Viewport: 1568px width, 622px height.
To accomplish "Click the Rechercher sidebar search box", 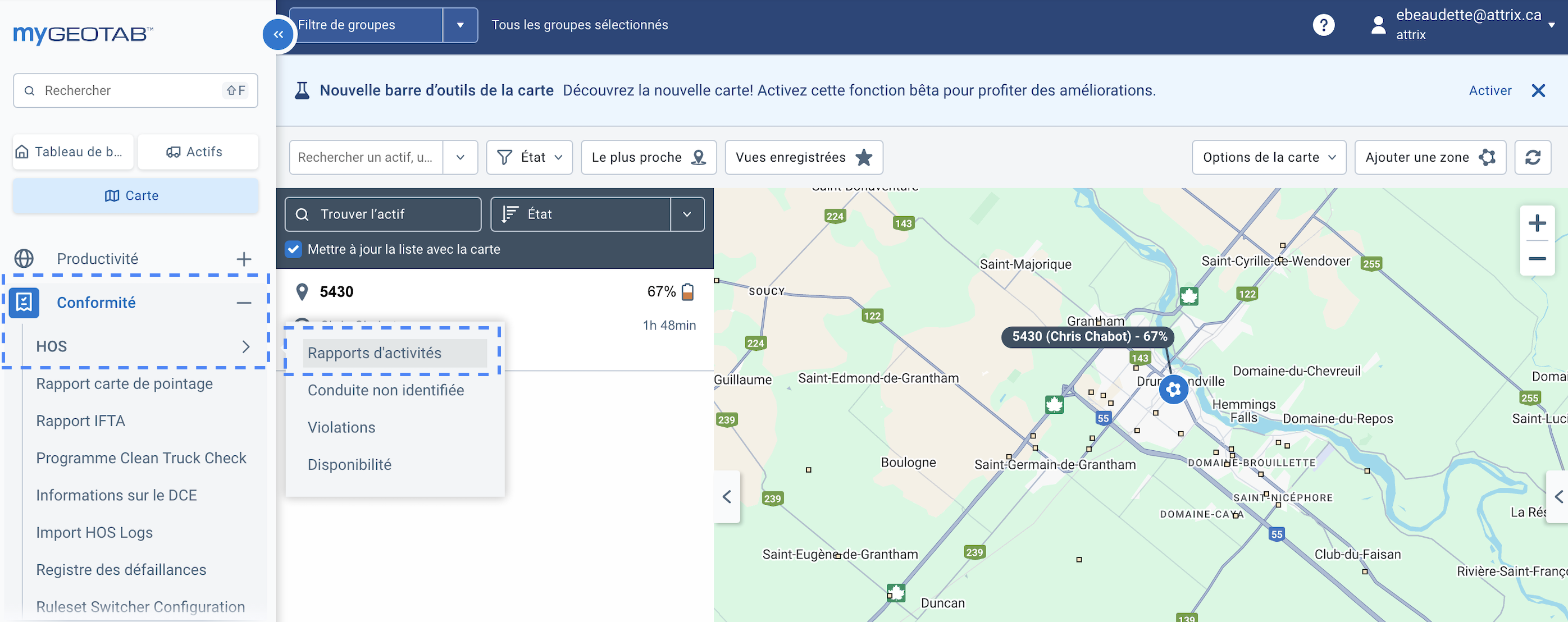I will (x=135, y=91).
